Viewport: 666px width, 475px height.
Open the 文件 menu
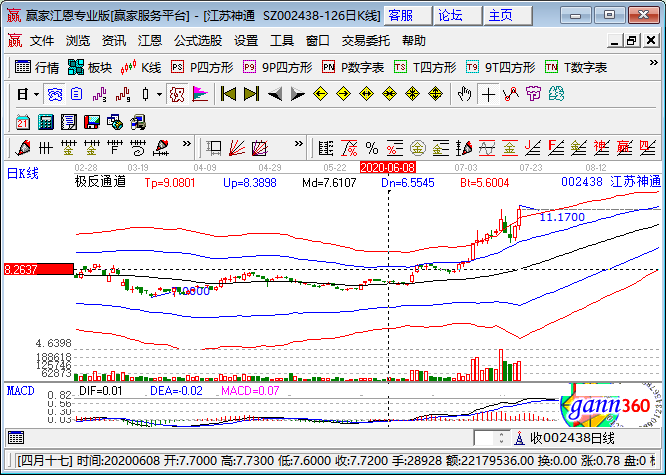coord(42,41)
